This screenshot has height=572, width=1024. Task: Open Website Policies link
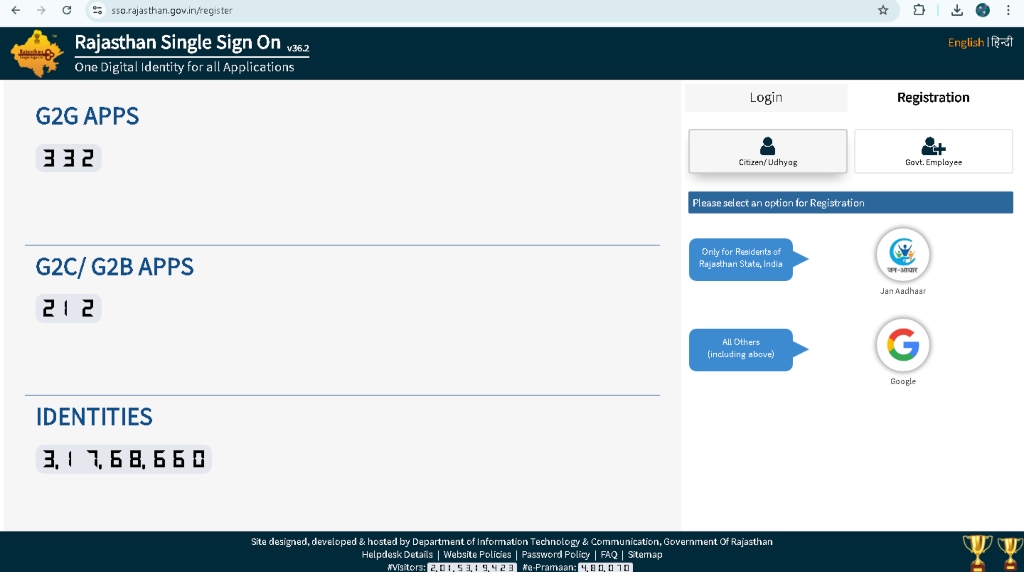[x=477, y=554]
